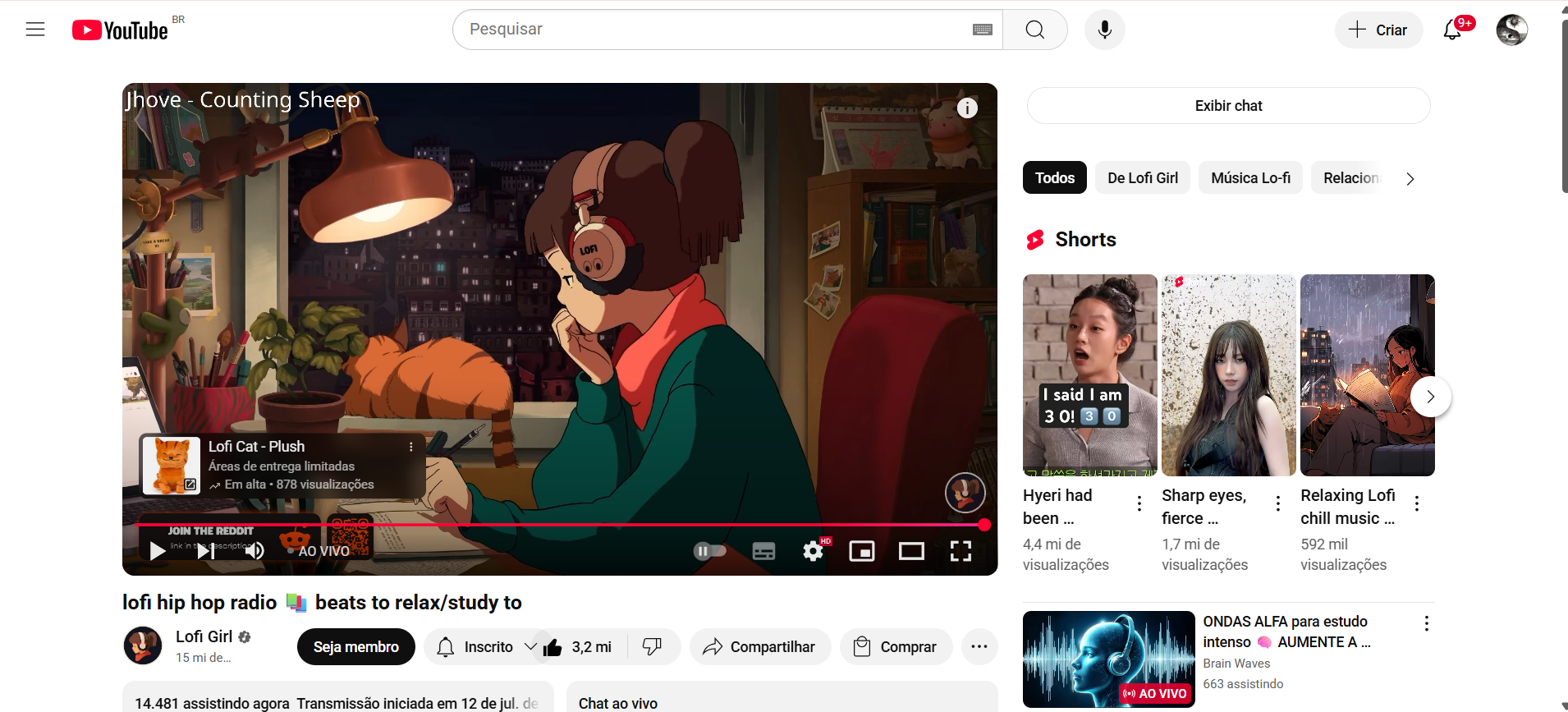The image size is (1568, 712).
Task: Click the channel watermark in video
Action: 965,493
